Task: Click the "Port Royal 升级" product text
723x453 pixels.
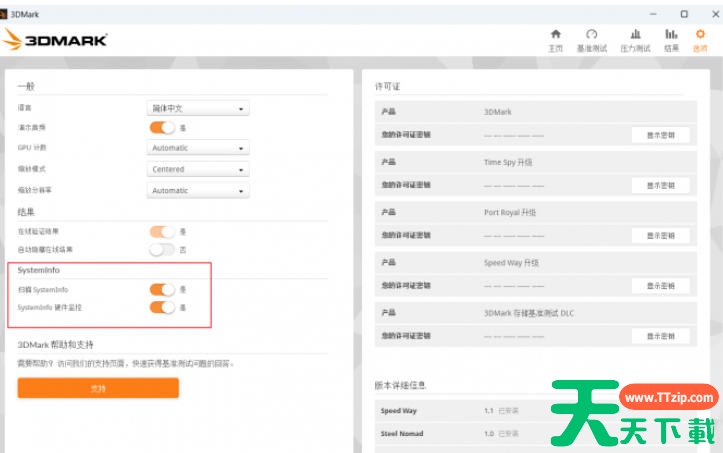Action: [x=510, y=213]
